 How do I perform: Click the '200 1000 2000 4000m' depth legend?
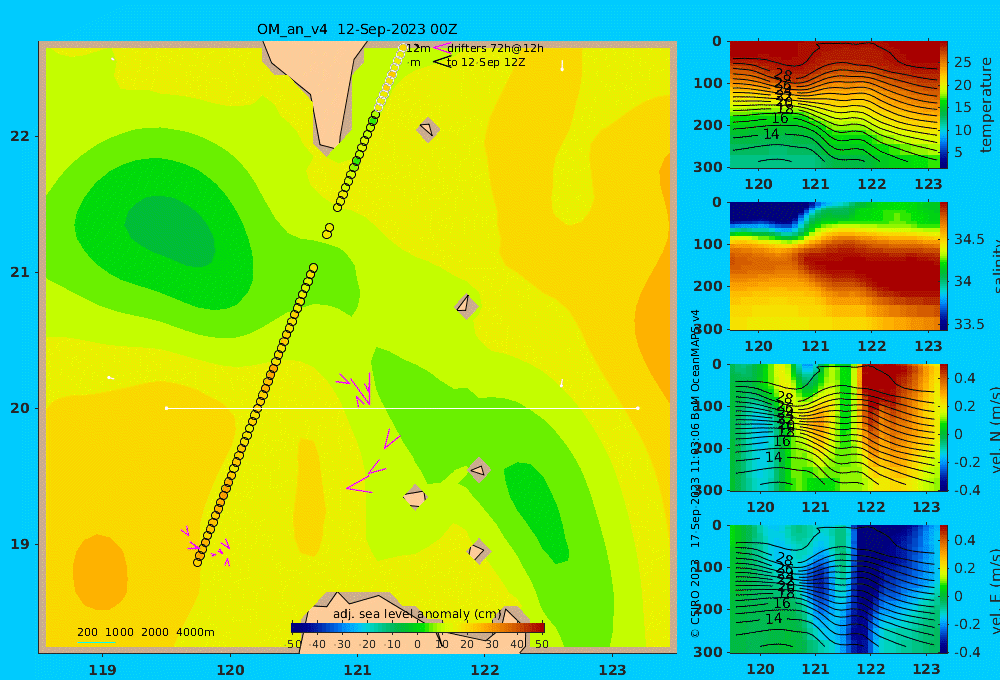(145, 632)
